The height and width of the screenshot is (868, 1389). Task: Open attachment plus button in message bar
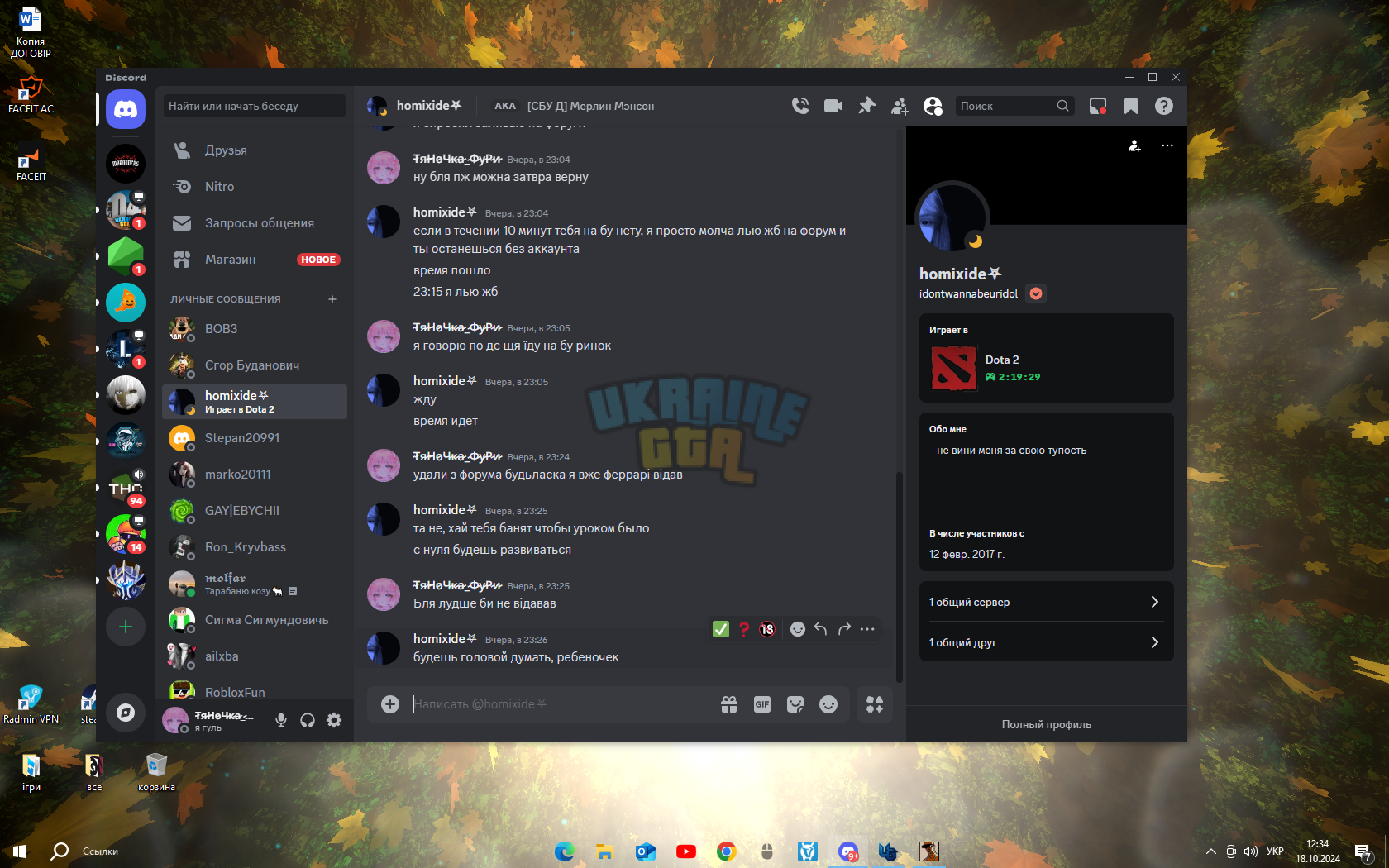pos(390,704)
